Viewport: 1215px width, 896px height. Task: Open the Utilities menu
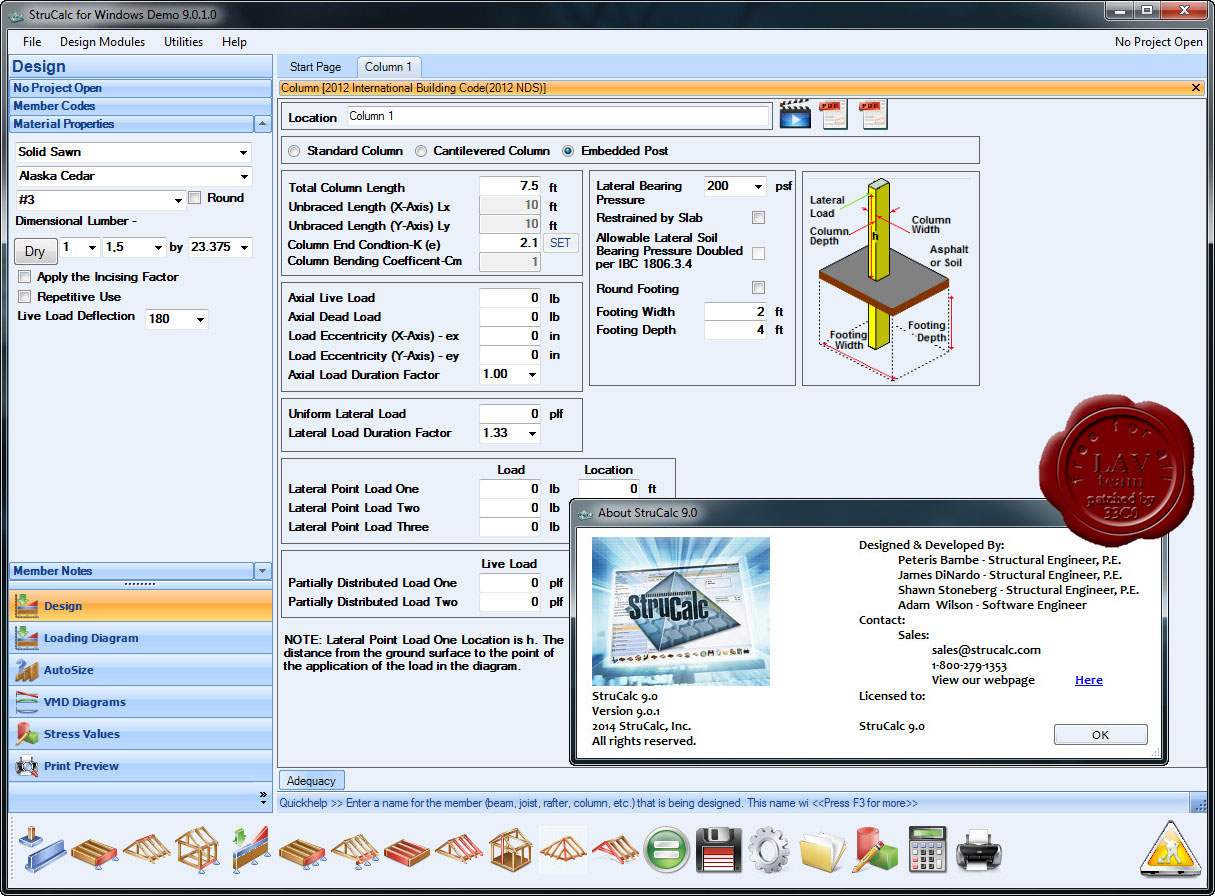tap(184, 42)
